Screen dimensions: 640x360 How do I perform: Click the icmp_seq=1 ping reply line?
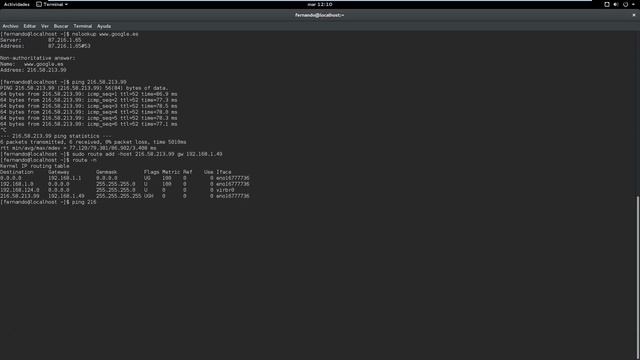tap(89, 94)
